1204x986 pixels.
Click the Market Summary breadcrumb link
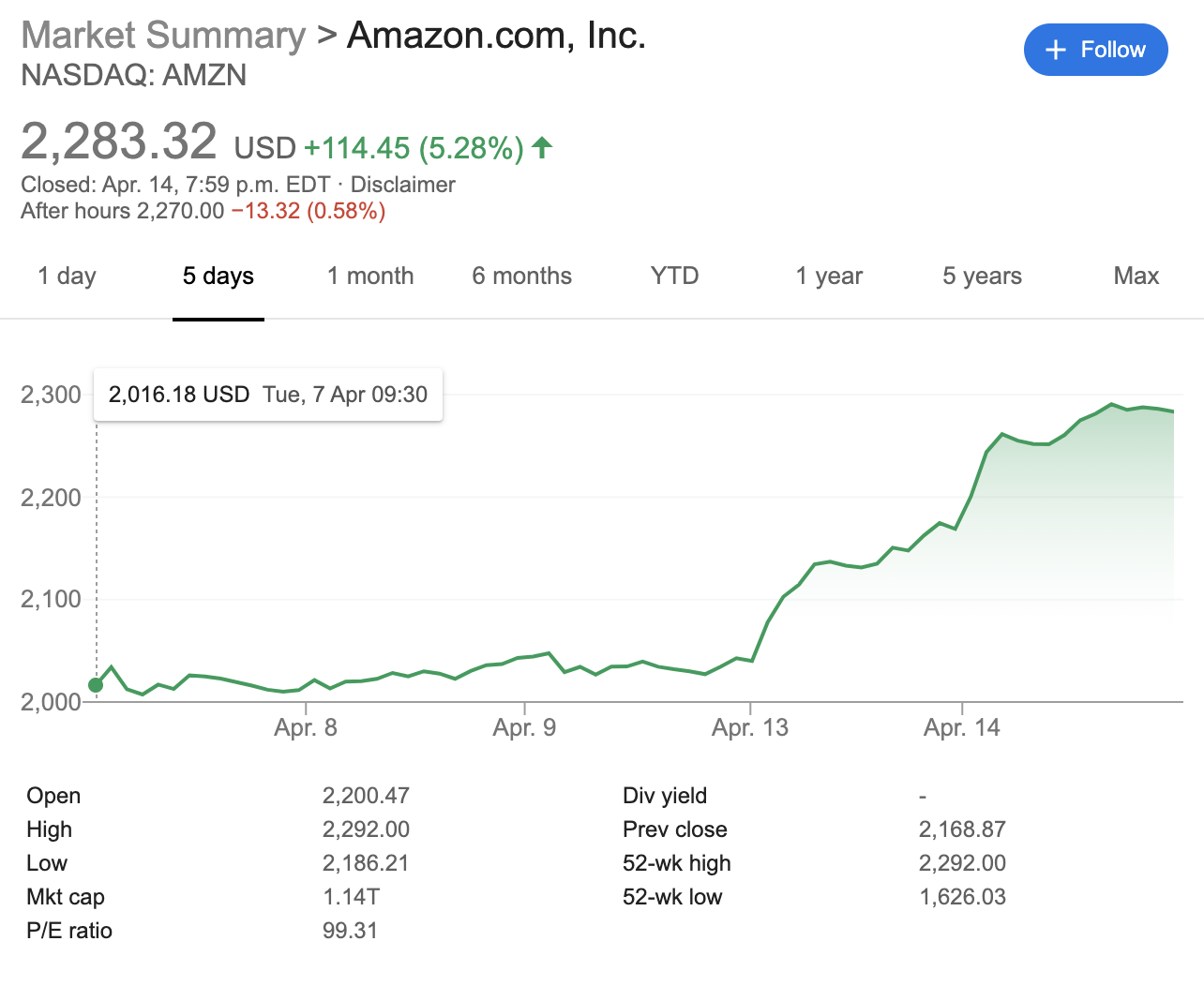(163, 36)
